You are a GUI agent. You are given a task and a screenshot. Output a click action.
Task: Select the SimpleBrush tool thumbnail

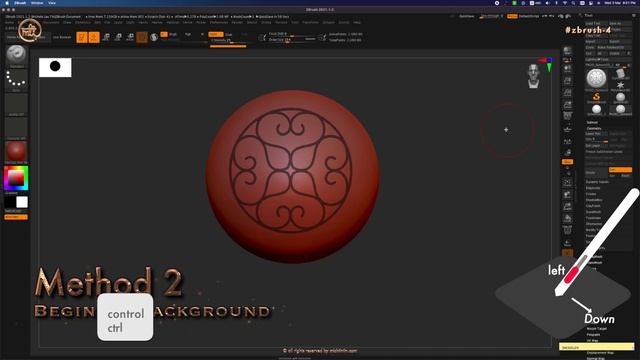596,98
